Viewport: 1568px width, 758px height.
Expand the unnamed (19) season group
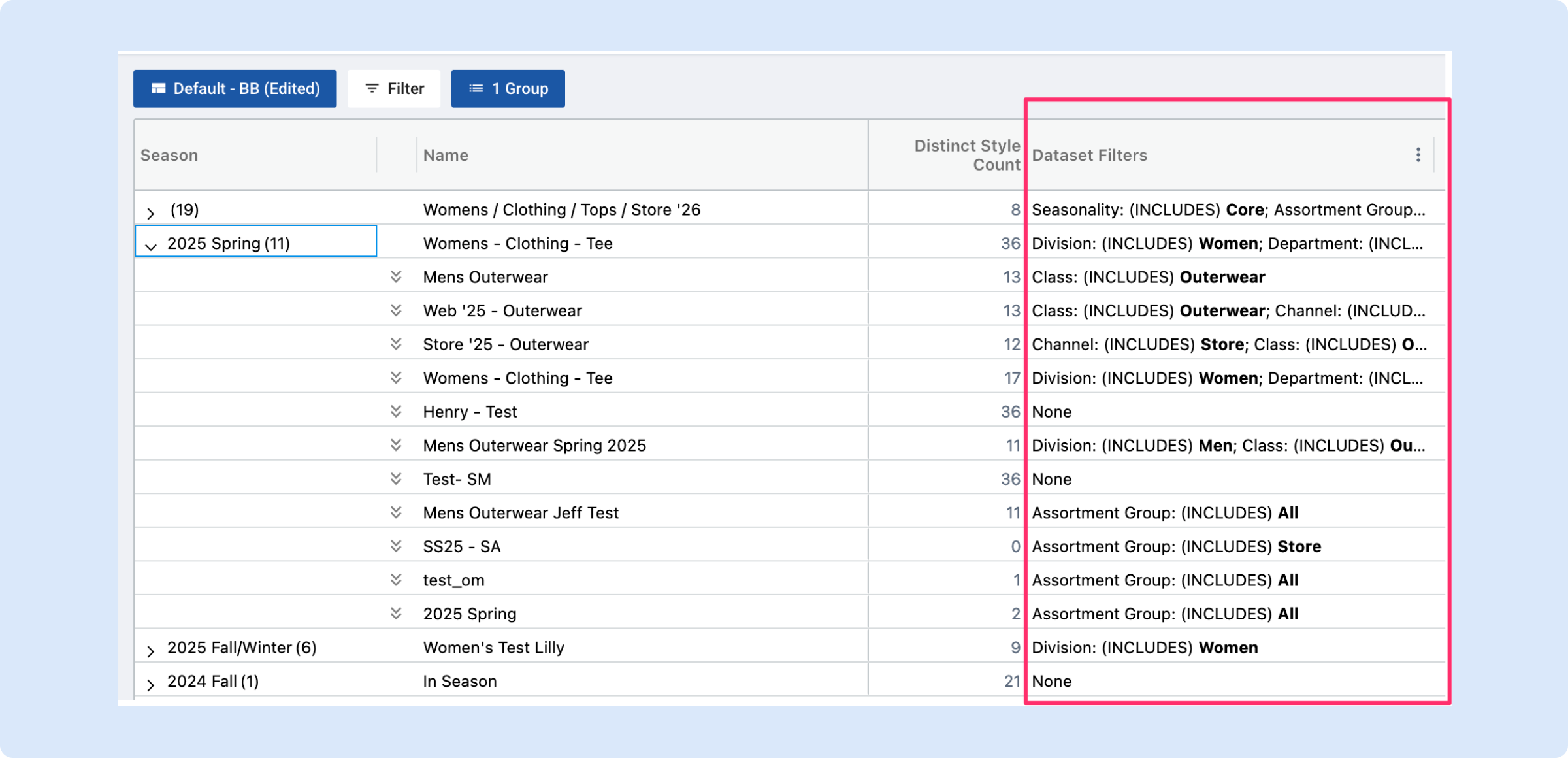point(151,213)
